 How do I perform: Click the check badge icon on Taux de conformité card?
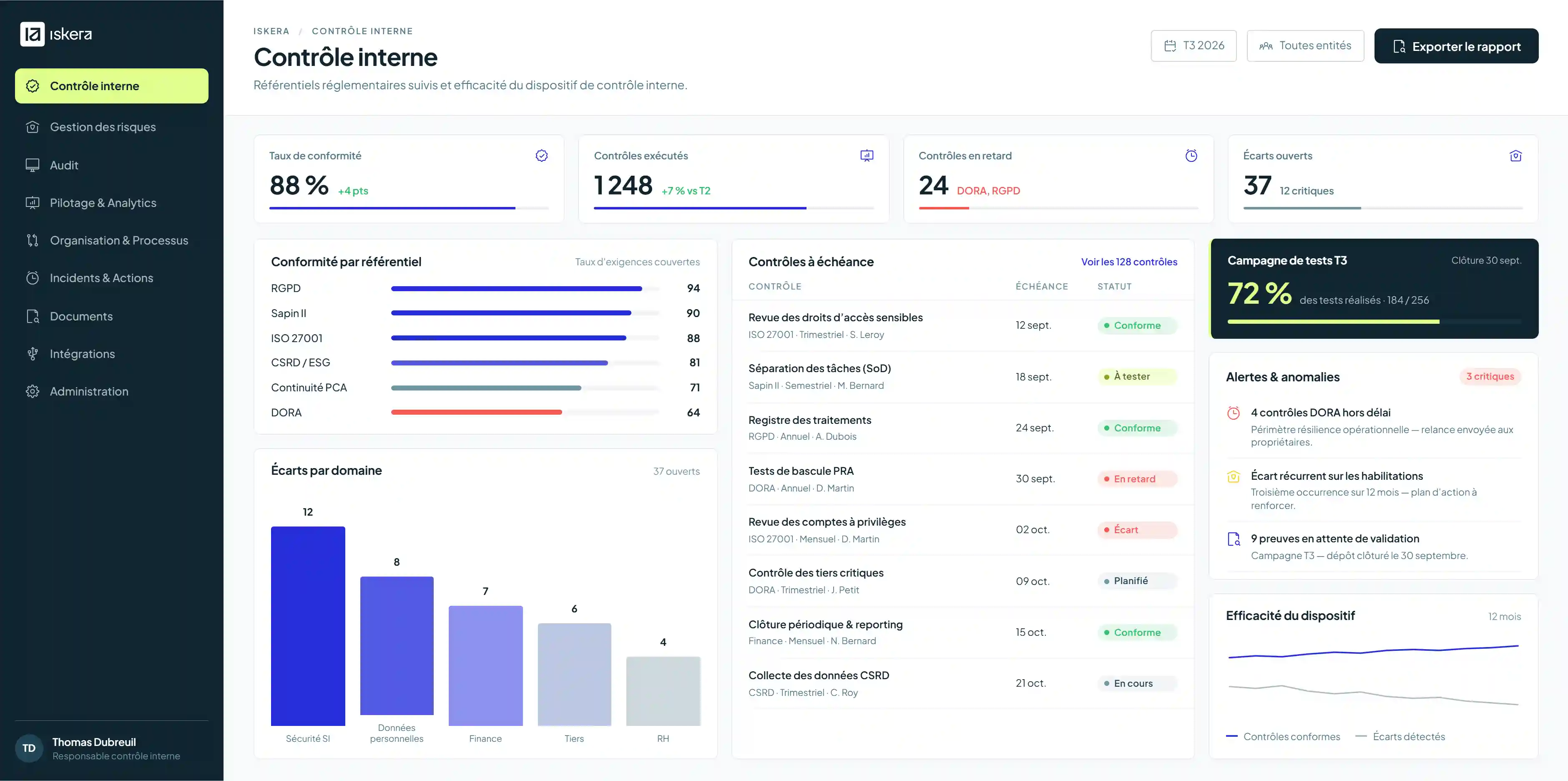(542, 156)
